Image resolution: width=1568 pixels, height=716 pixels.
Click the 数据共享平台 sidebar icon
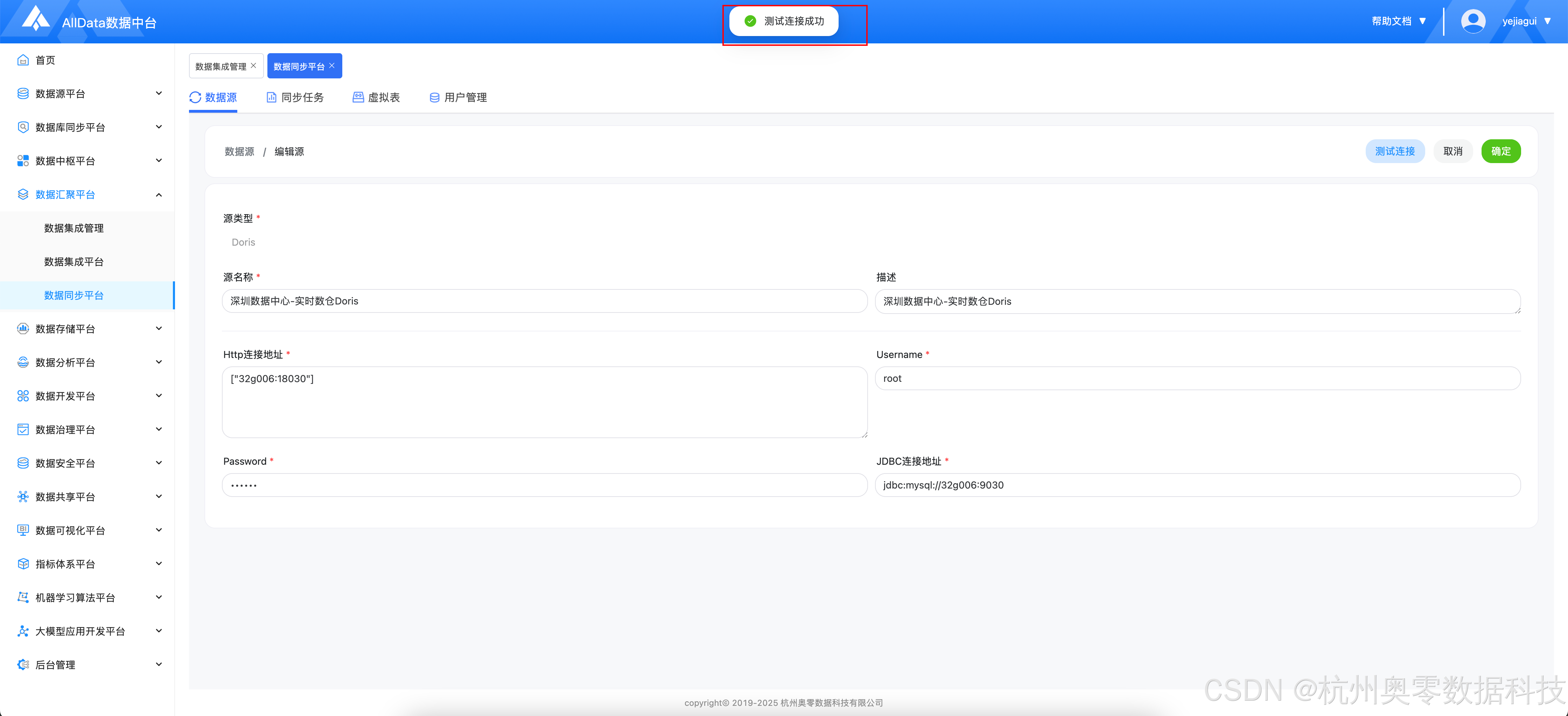coord(23,497)
